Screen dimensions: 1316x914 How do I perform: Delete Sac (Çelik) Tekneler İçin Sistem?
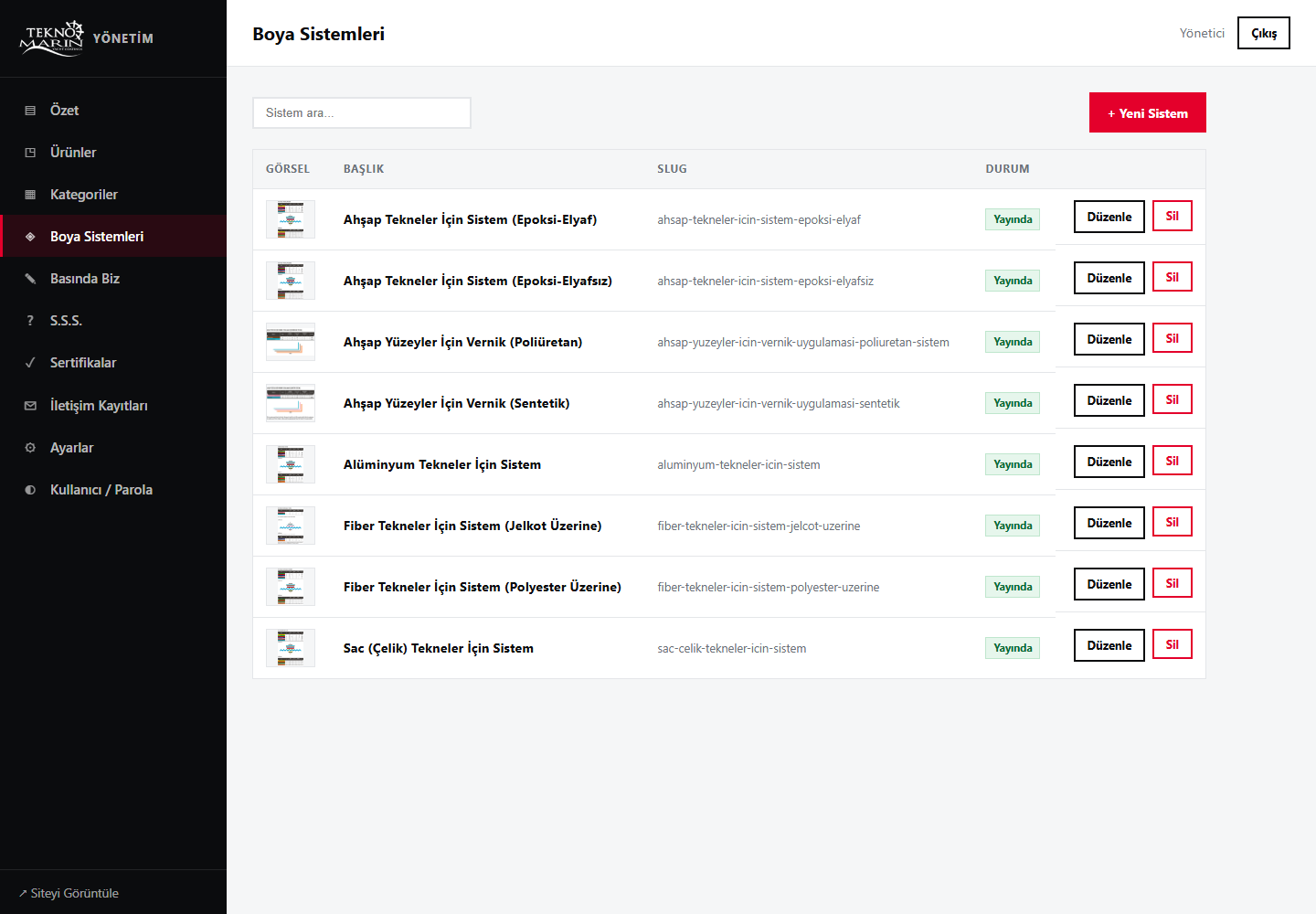[1173, 644]
